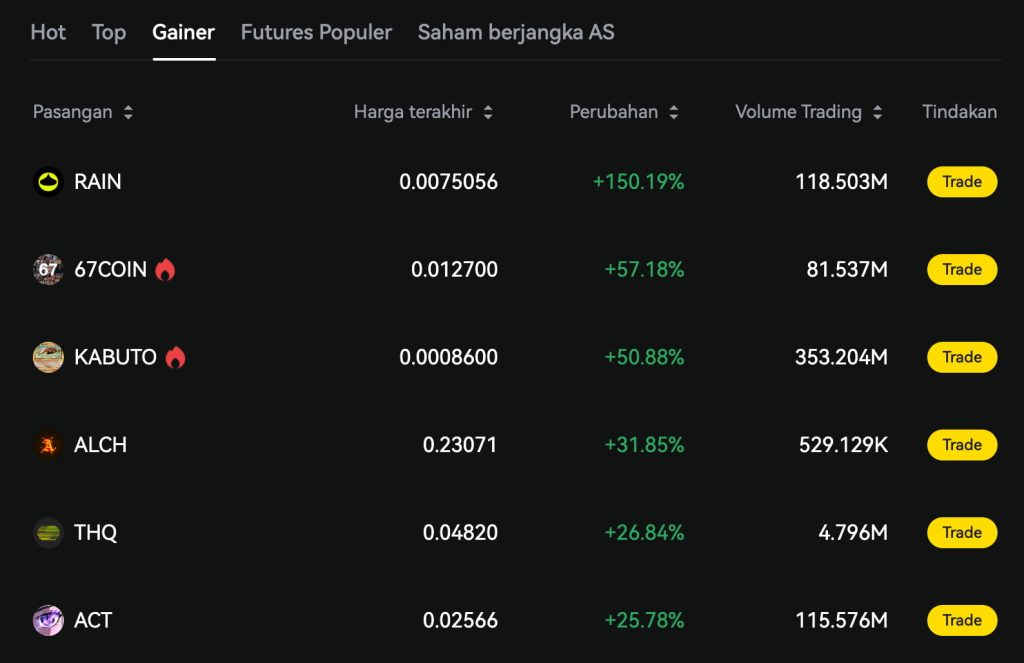Switch to the Hot tab
Image resolution: width=1024 pixels, height=663 pixels.
(47, 32)
